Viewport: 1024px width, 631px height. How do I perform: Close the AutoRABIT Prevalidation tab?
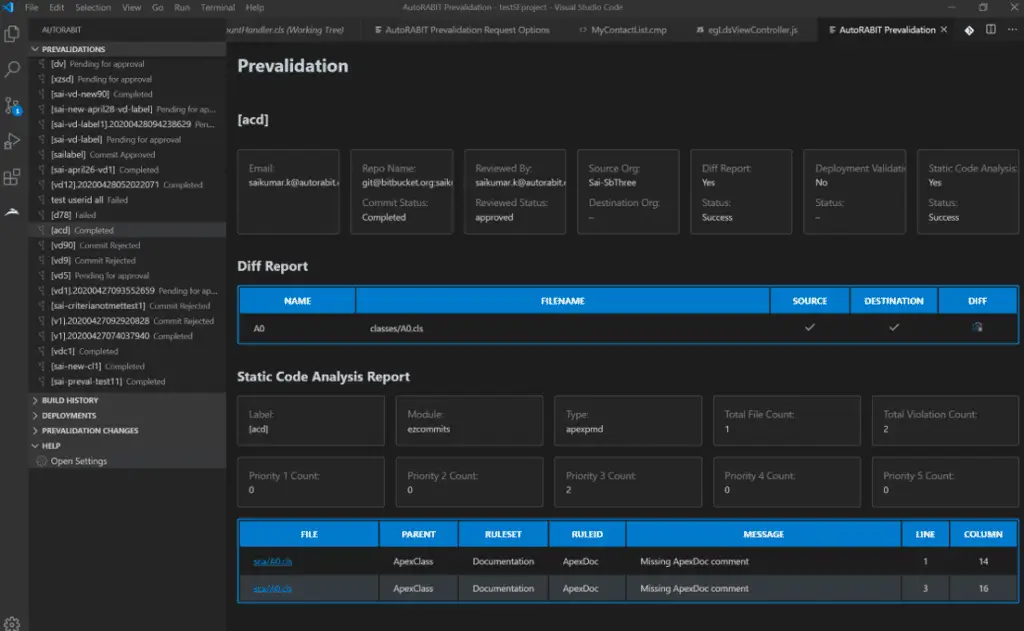point(944,29)
